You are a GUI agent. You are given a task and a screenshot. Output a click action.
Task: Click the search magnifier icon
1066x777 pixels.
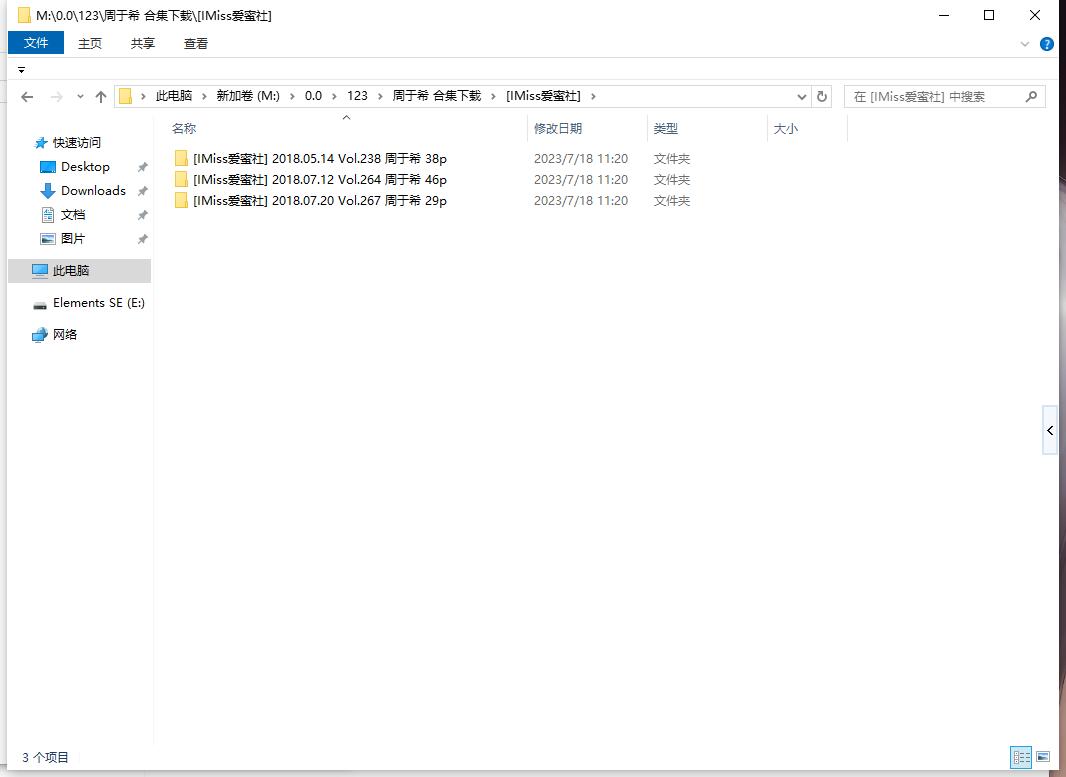[1031, 97]
